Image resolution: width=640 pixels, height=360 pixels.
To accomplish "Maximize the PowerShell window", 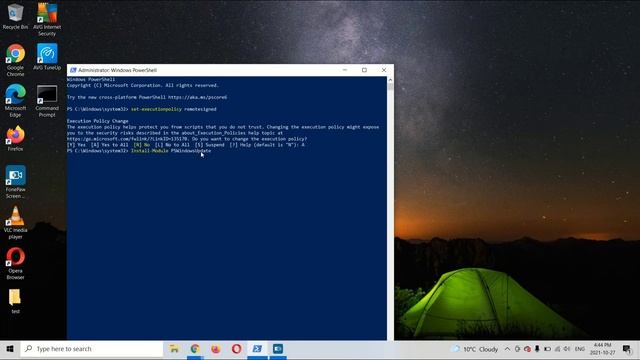I will 364,70.
